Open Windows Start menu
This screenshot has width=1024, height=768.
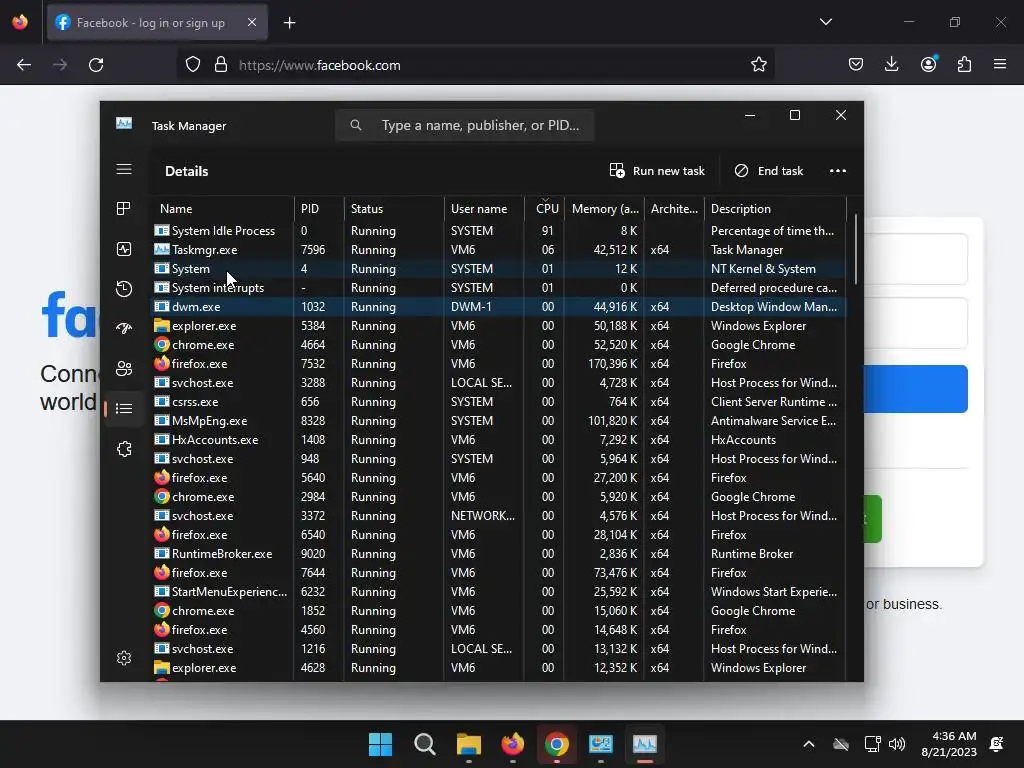(380, 744)
